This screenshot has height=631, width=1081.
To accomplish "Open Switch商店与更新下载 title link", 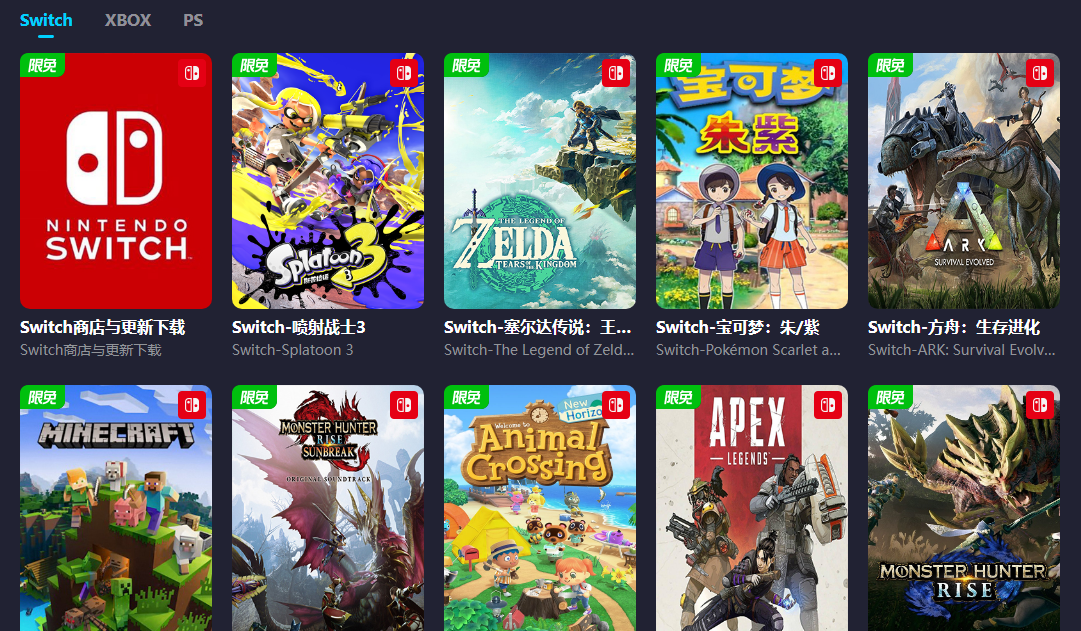I will coord(103,327).
